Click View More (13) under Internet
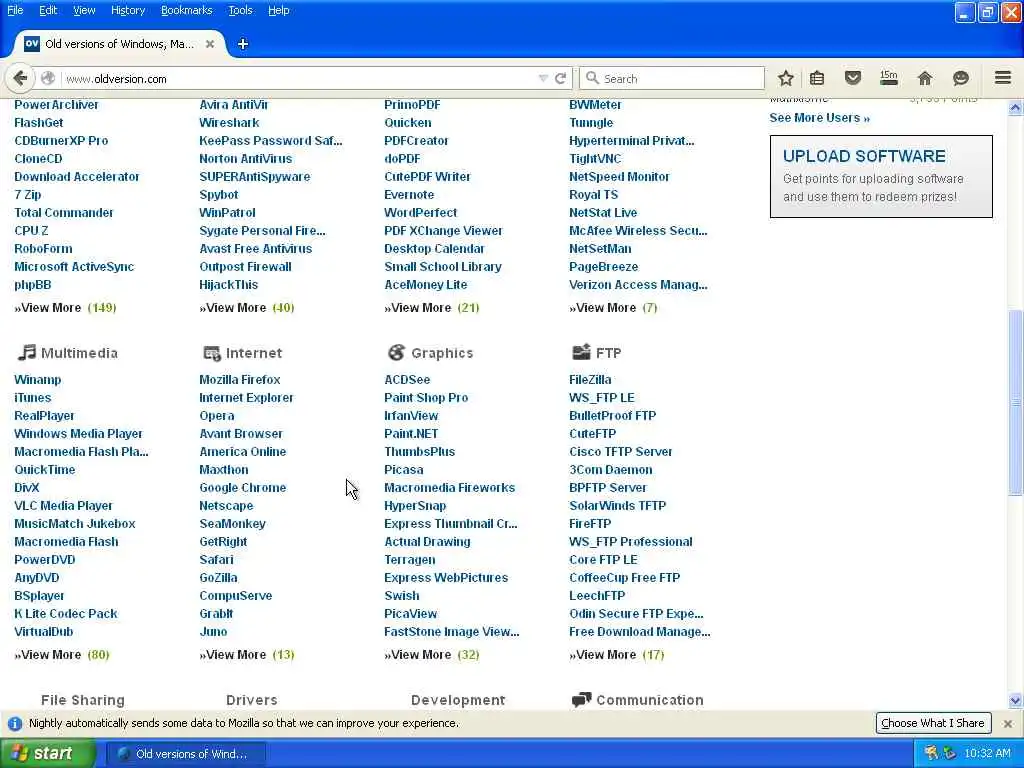 pyautogui.click(x=247, y=654)
